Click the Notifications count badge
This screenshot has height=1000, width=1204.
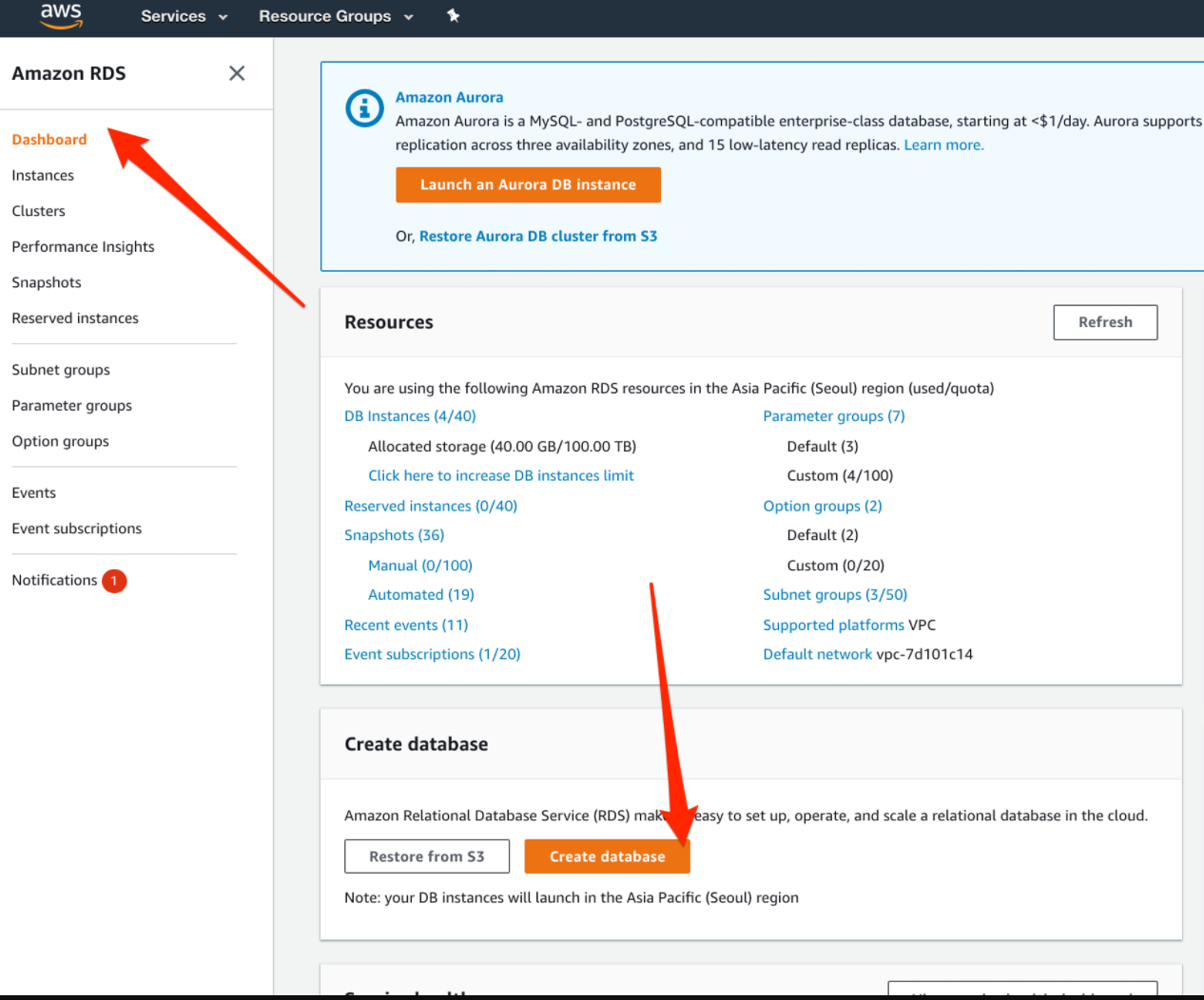tap(114, 580)
